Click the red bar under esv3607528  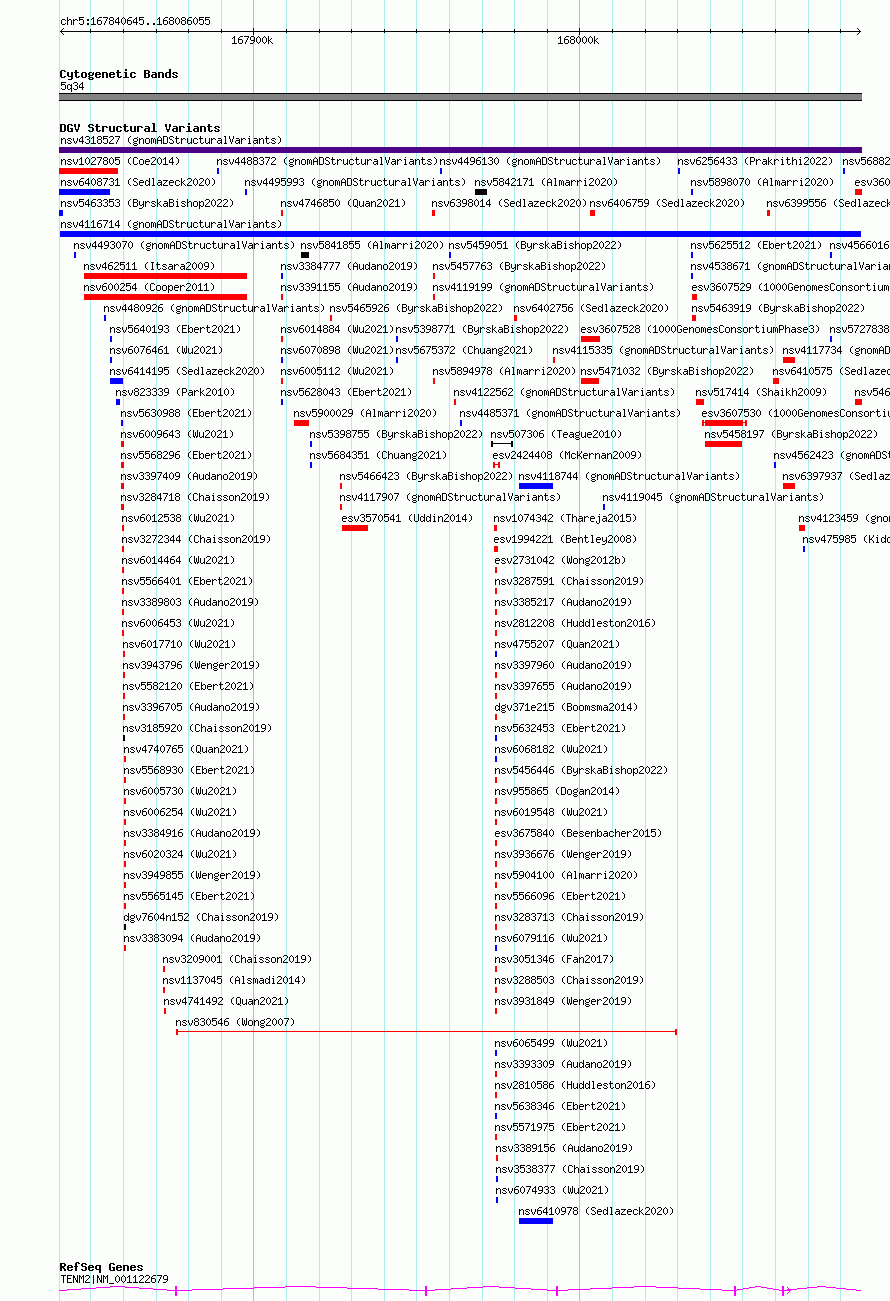coord(590,339)
